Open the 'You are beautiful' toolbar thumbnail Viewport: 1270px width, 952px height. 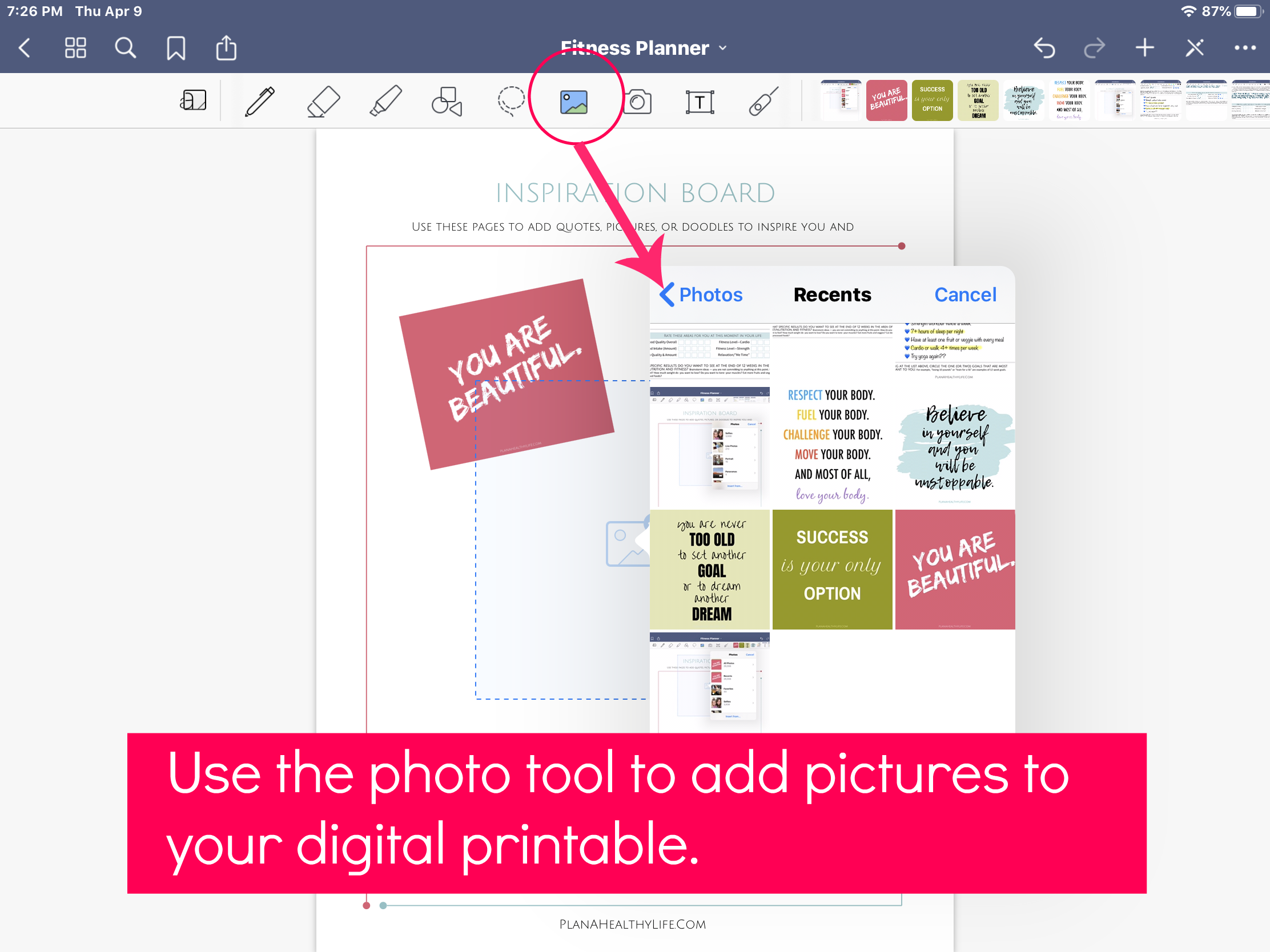pyautogui.click(x=886, y=100)
